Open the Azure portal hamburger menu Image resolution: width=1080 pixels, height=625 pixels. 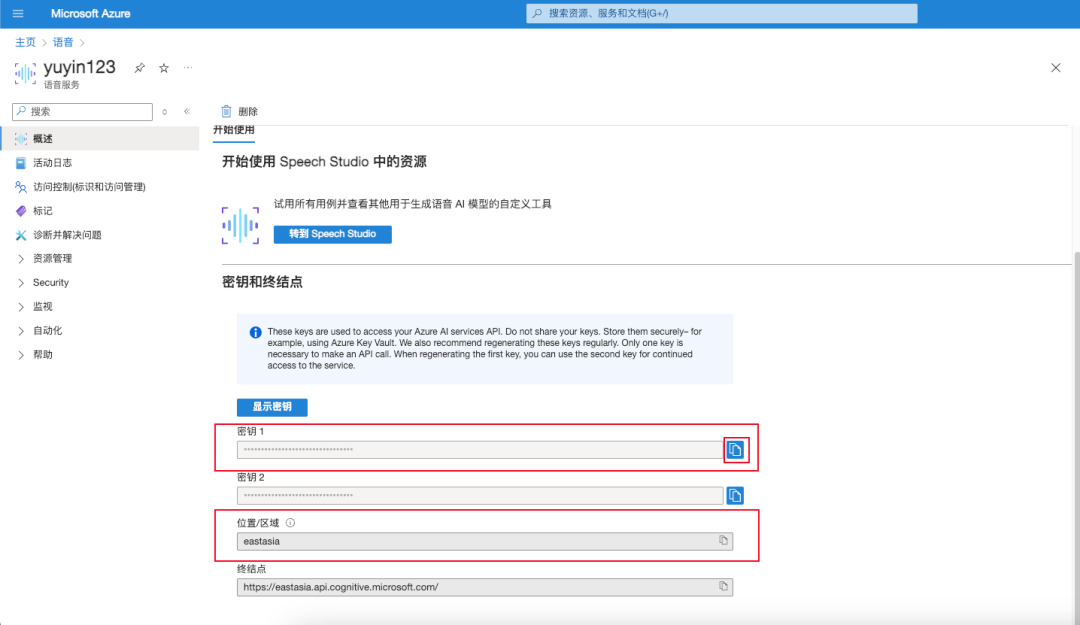click(x=17, y=12)
